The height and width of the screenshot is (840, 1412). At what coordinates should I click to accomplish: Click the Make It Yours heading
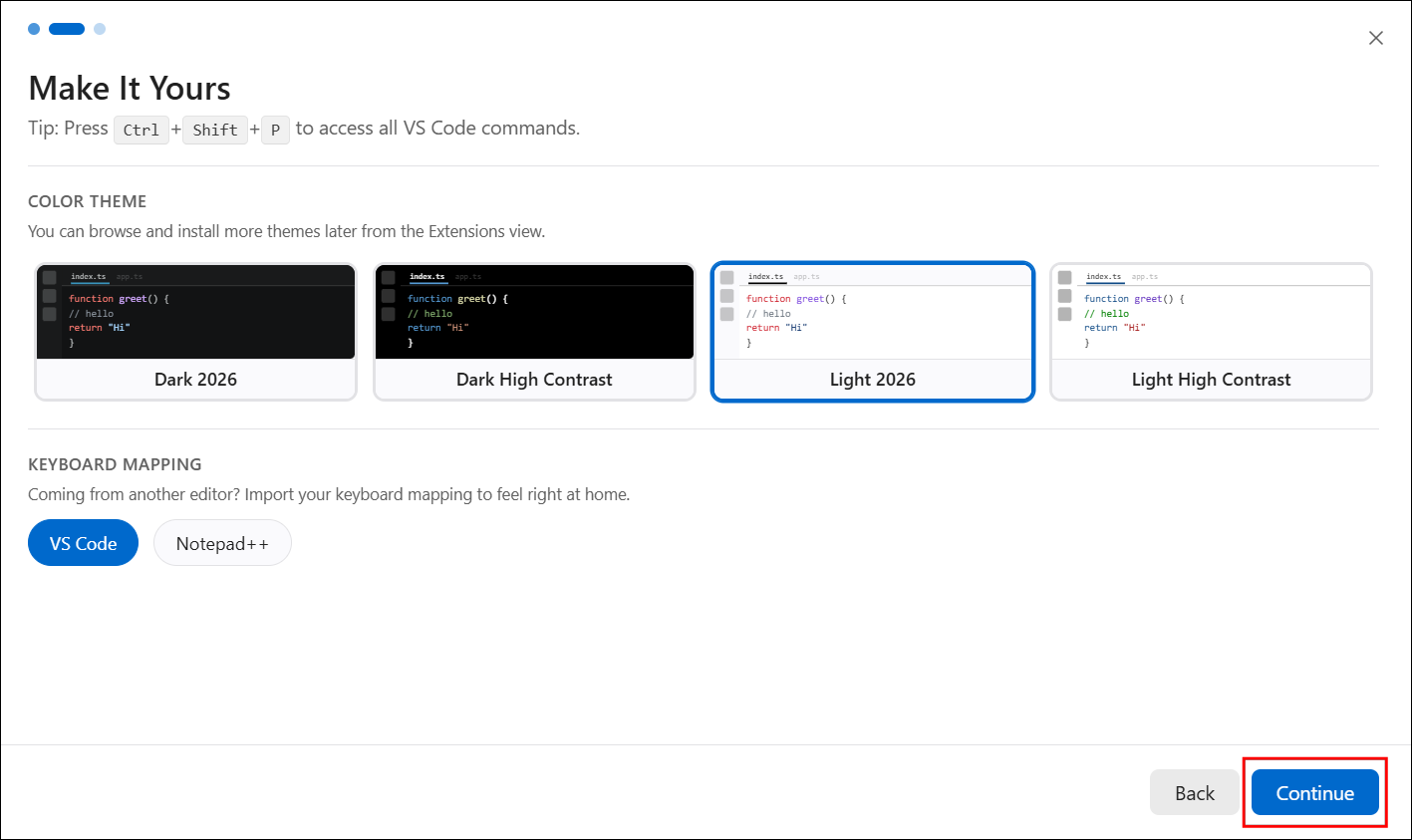click(x=130, y=89)
